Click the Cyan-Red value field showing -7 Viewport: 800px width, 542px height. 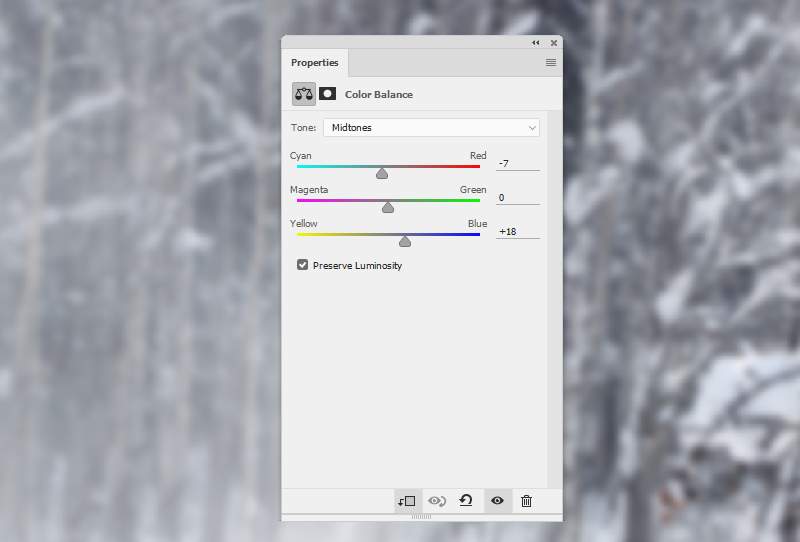click(x=518, y=163)
